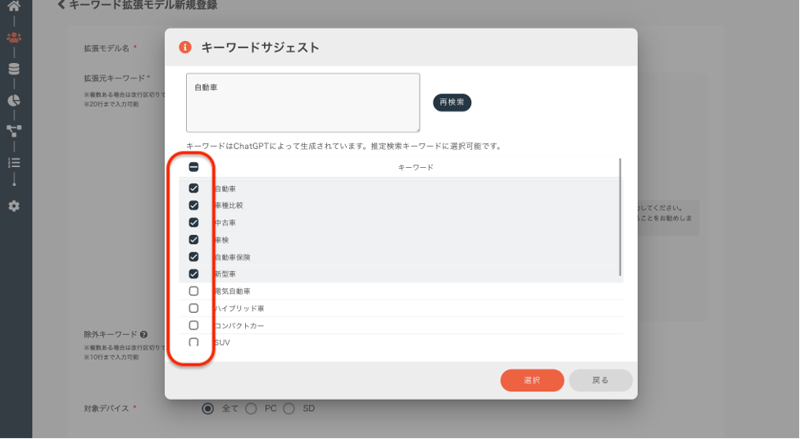Uncheck the 車種比較 keyword checkbox

(193, 205)
